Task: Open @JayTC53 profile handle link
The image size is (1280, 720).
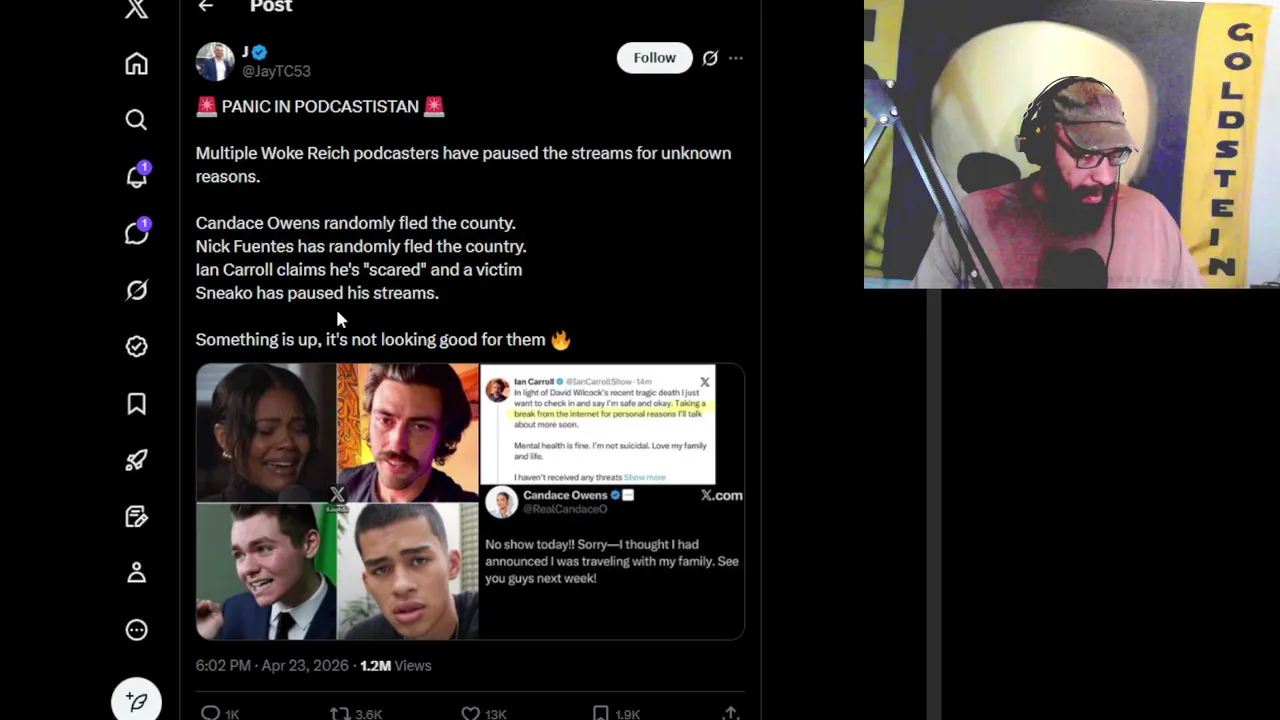Action: click(276, 71)
